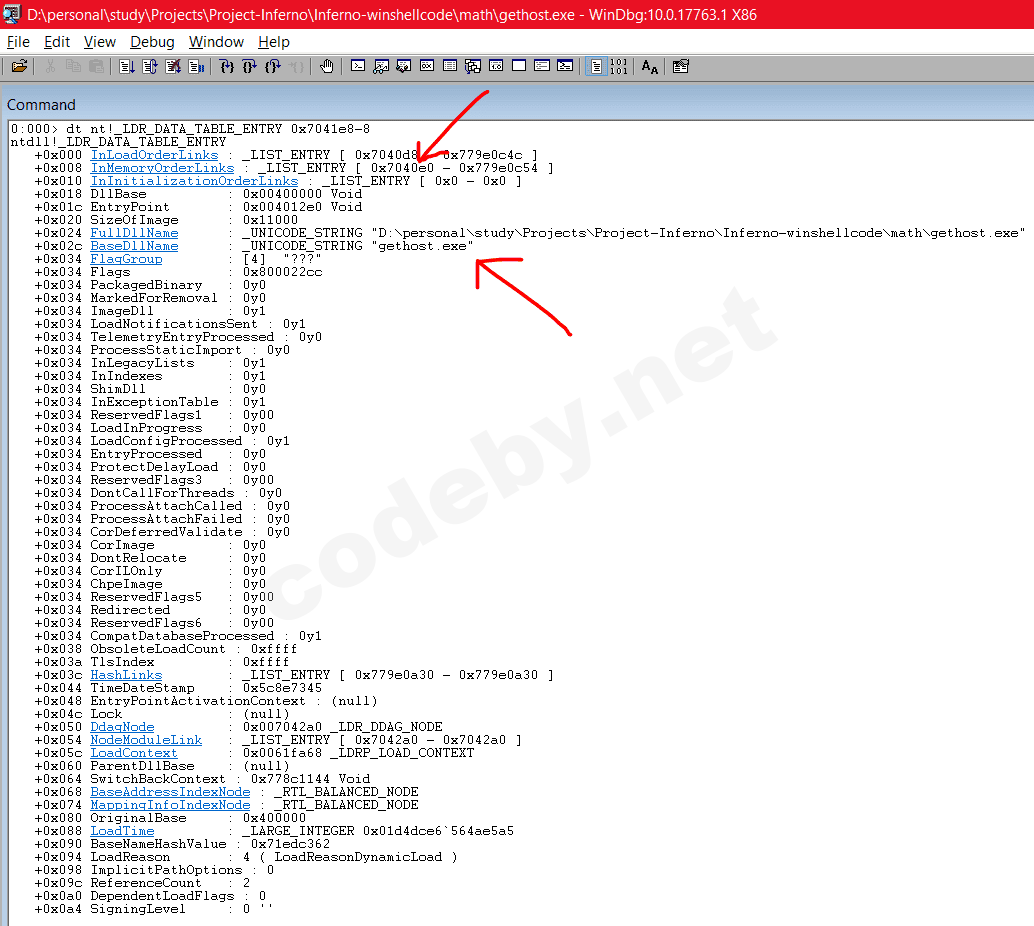The width and height of the screenshot is (1034, 926).
Task: Click the dt nt!_LDR_DATA_TABLE_ENTRY command line
Action: coord(190,129)
